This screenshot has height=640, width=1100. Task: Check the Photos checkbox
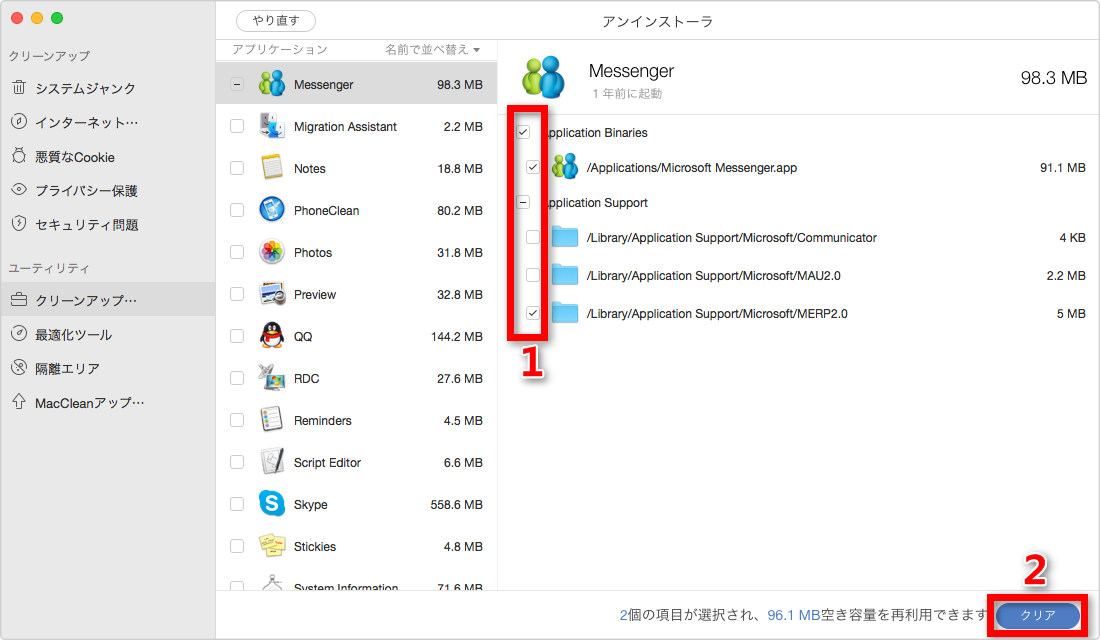[237, 252]
